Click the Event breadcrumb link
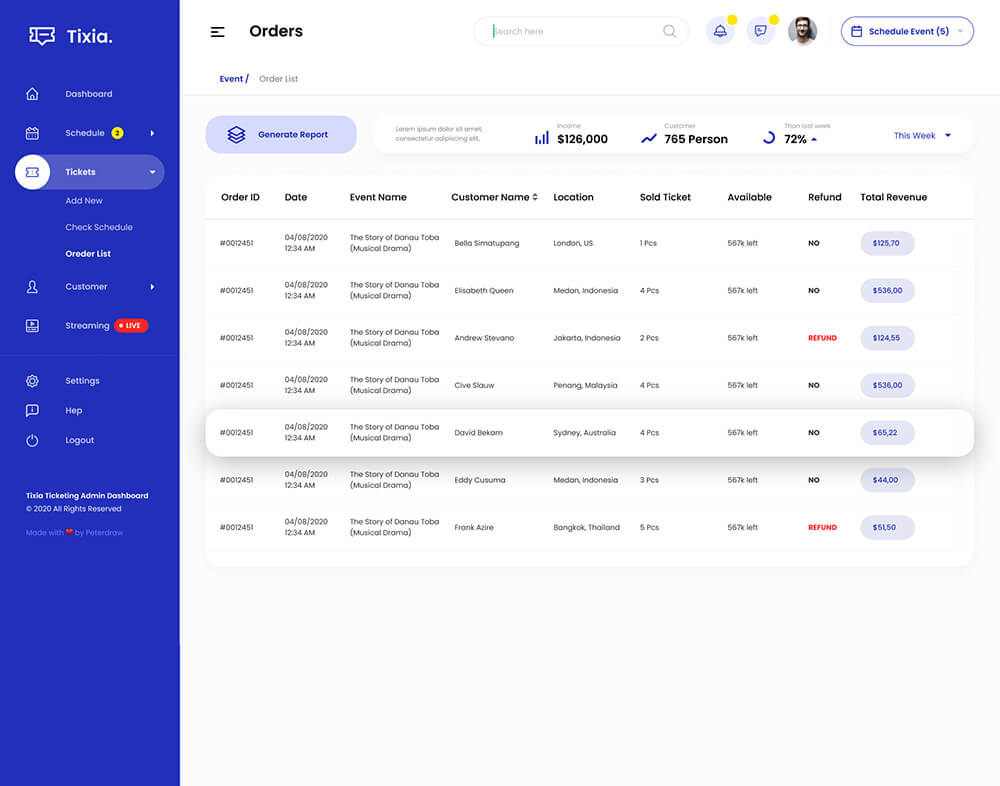Viewport: 1000px width, 786px height. pos(231,79)
